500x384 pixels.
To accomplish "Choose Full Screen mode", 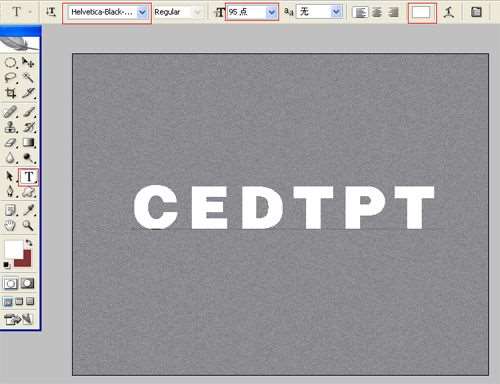I will point(30,302).
